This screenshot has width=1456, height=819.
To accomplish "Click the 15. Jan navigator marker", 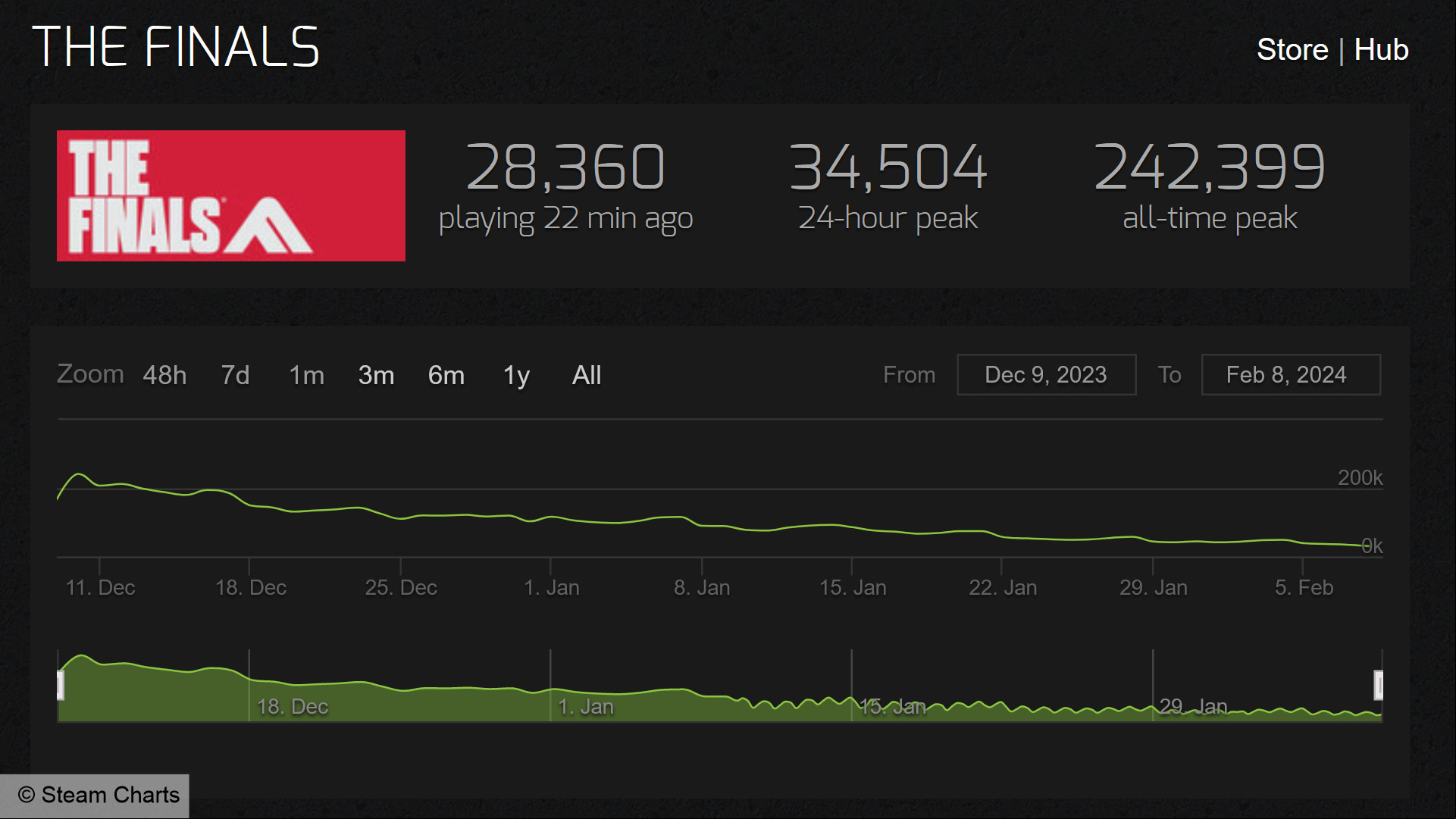I will tap(893, 707).
